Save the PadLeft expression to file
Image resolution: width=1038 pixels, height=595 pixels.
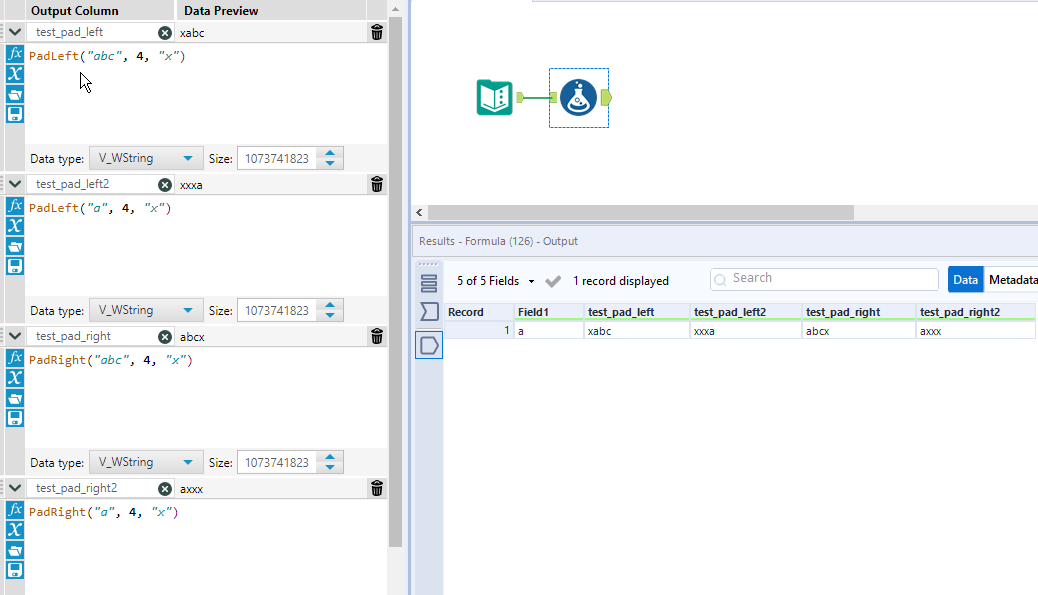[14, 114]
